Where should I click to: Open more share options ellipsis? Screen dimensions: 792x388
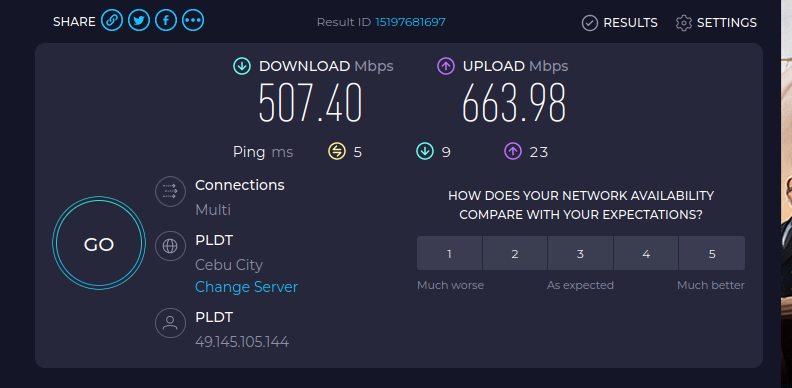click(193, 21)
